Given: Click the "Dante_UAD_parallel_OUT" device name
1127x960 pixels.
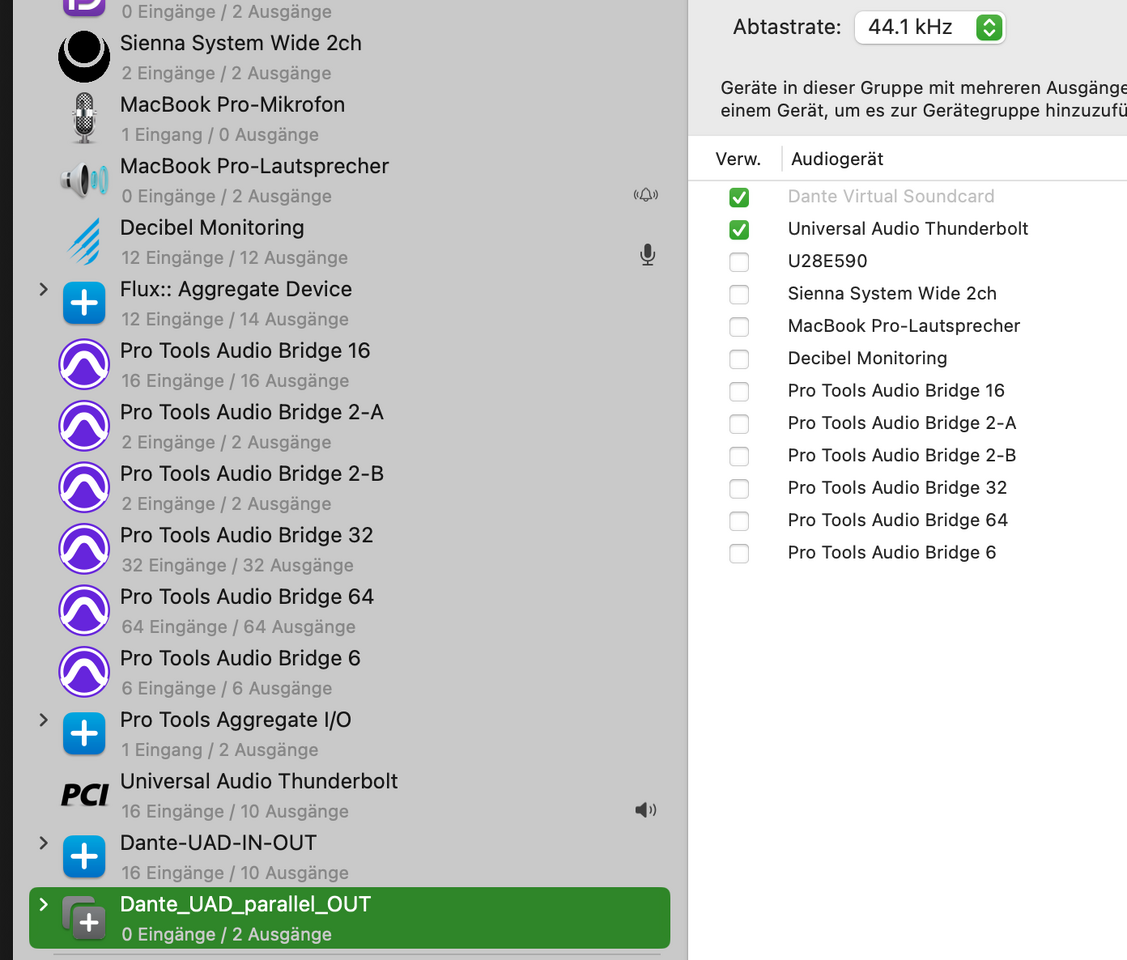Looking at the screenshot, I should click(x=245, y=904).
